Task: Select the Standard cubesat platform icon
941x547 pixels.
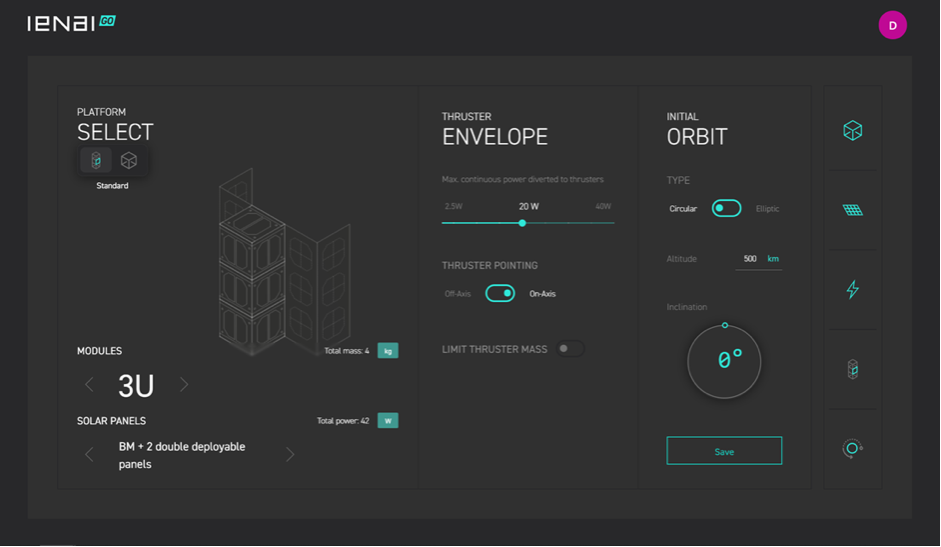Action: [x=96, y=160]
